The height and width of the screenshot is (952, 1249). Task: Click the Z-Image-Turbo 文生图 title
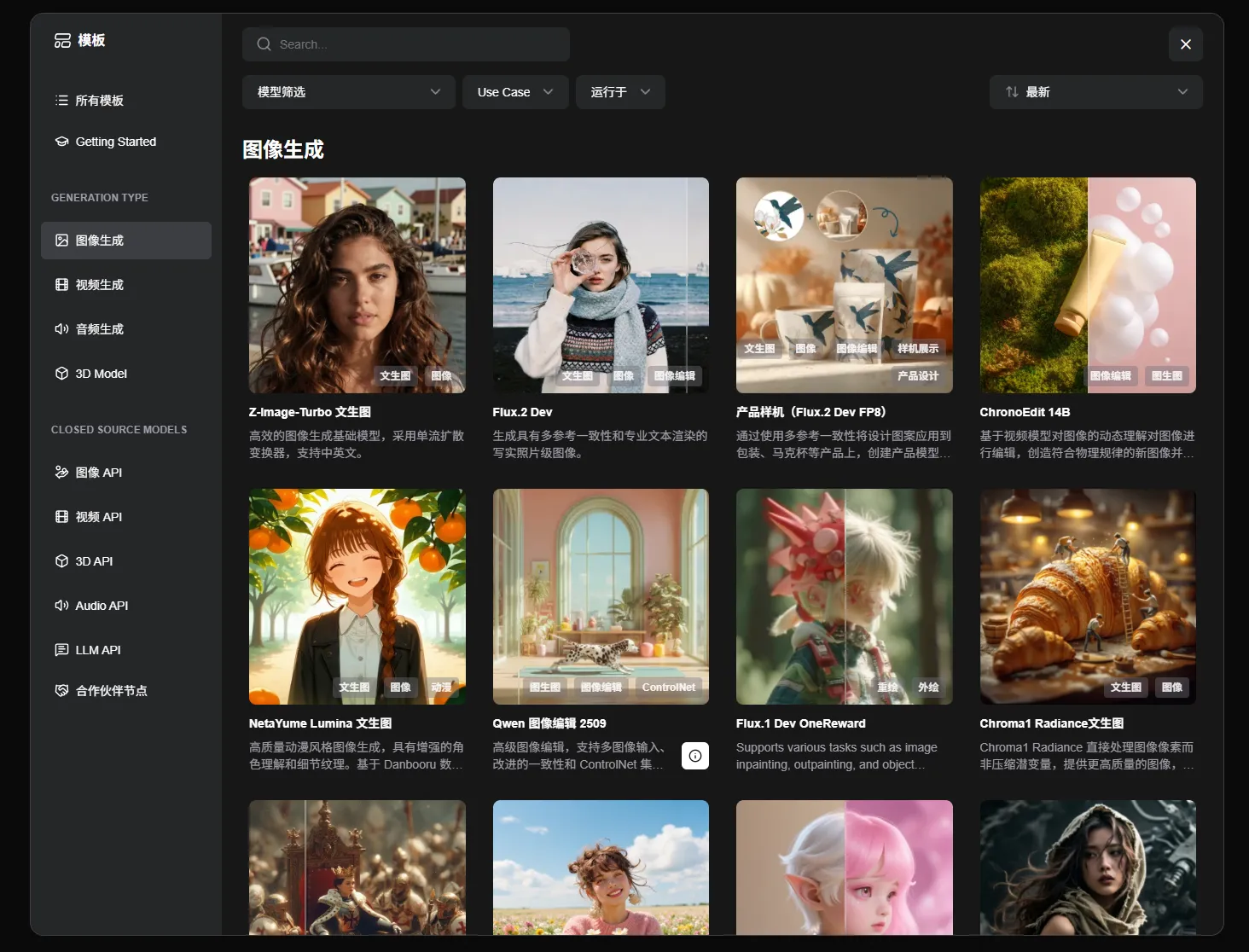310,412
